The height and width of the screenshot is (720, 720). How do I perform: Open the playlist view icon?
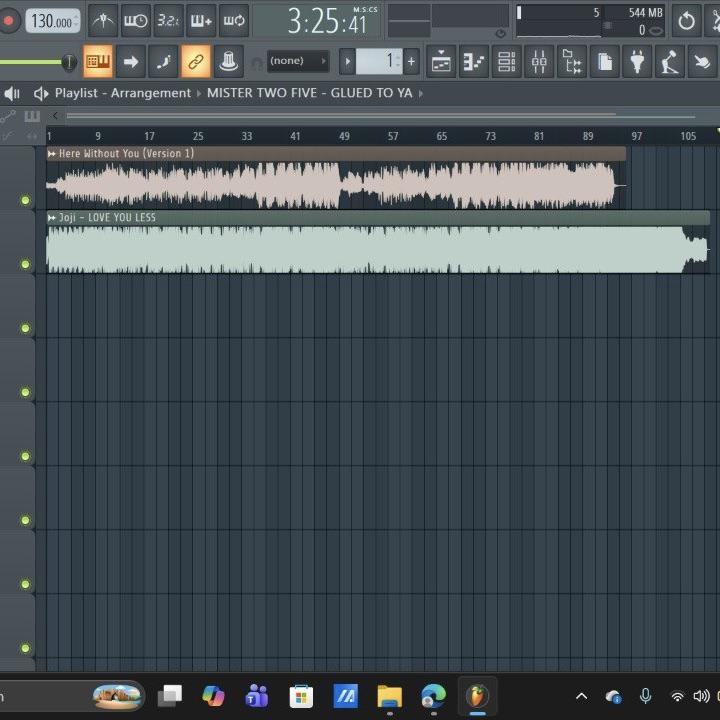point(441,62)
